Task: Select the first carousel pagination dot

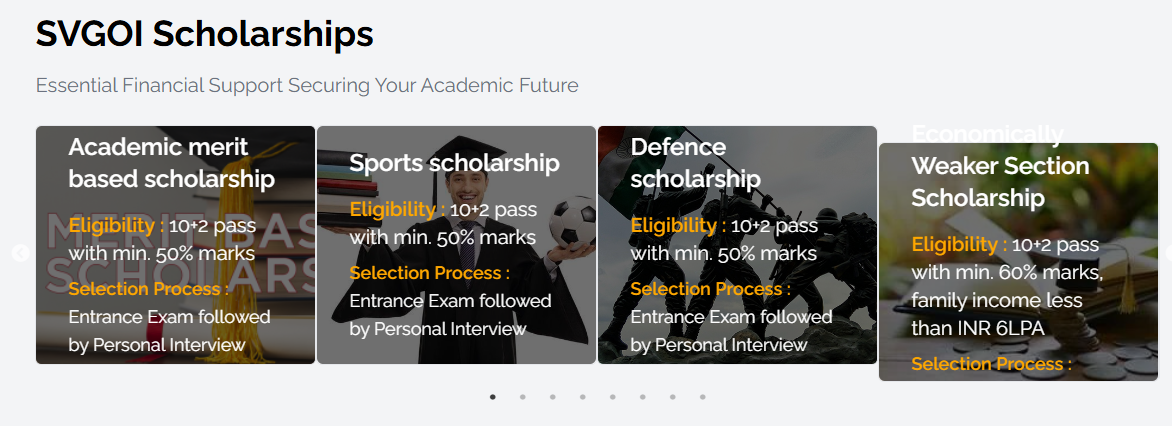Action: coord(493,397)
